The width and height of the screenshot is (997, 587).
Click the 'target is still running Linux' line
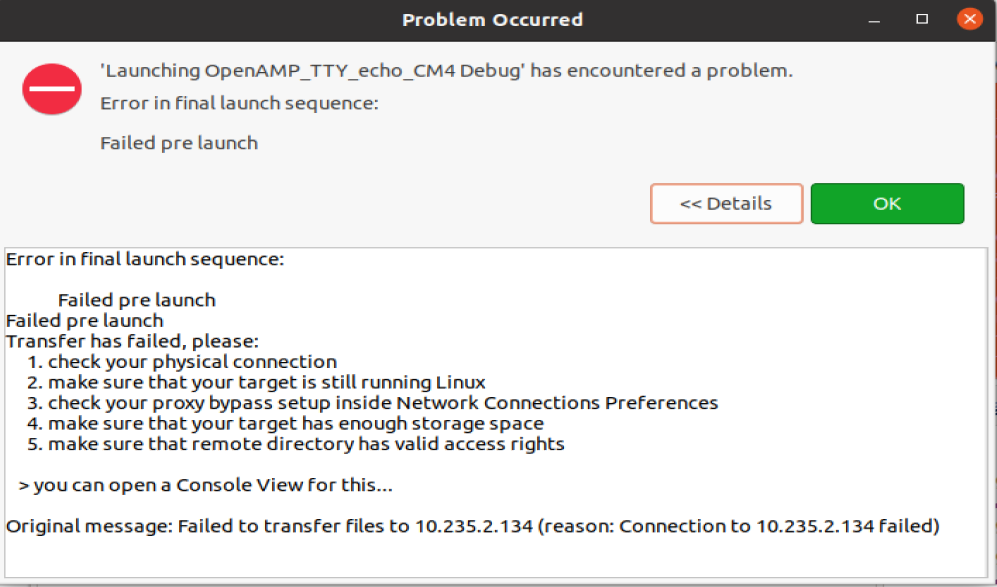[256, 382]
